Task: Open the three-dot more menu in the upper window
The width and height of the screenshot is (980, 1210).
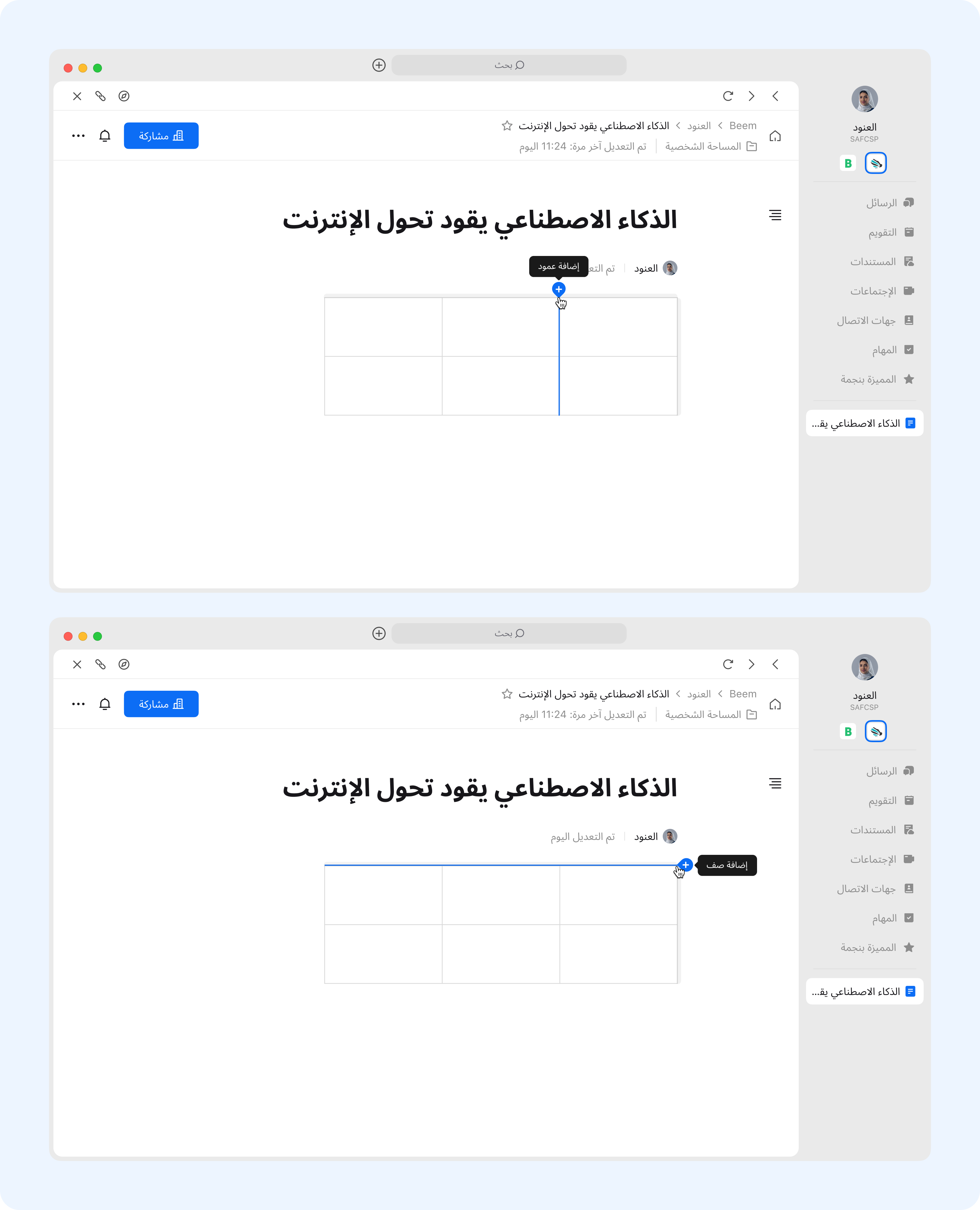Action: (78, 136)
